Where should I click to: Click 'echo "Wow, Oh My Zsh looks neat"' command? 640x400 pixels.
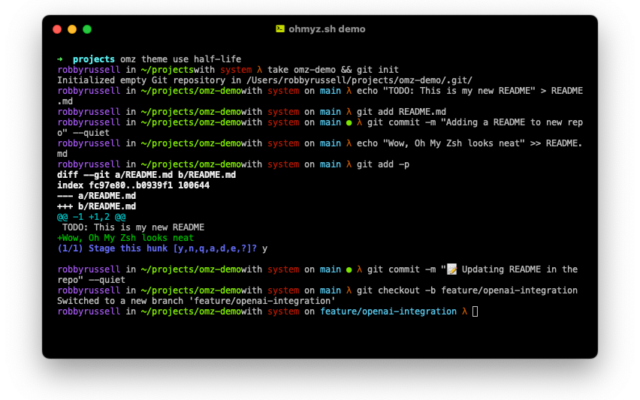442,144
